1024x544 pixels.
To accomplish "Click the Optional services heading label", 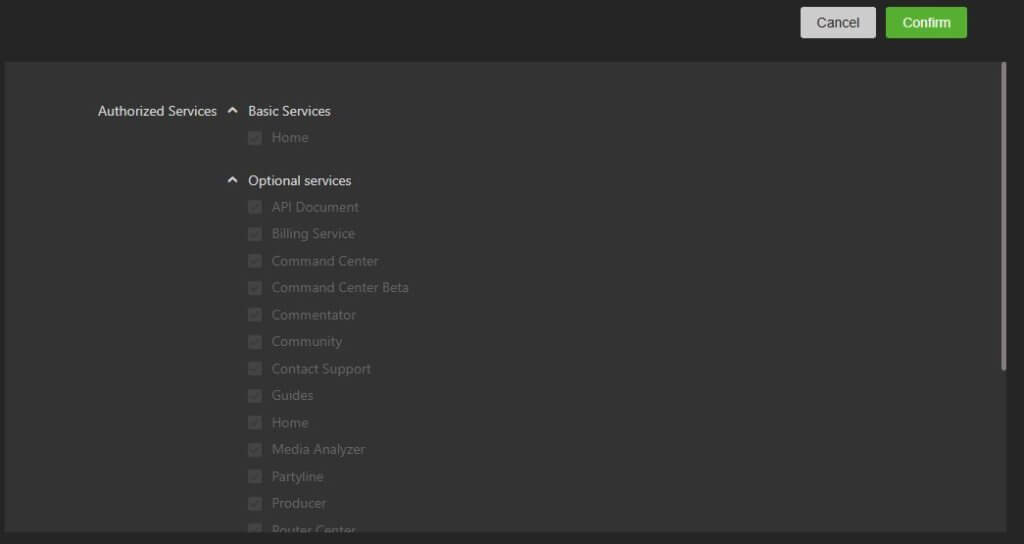I will click(x=300, y=181).
